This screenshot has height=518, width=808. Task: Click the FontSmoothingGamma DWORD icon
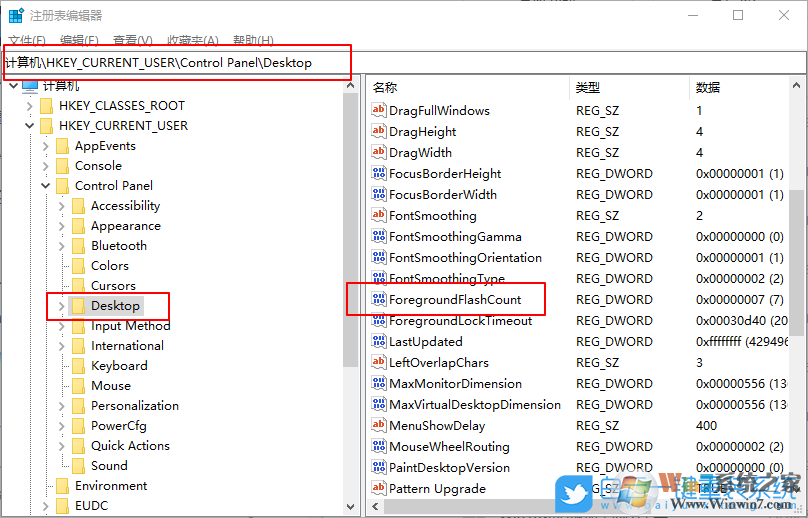point(379,237)
